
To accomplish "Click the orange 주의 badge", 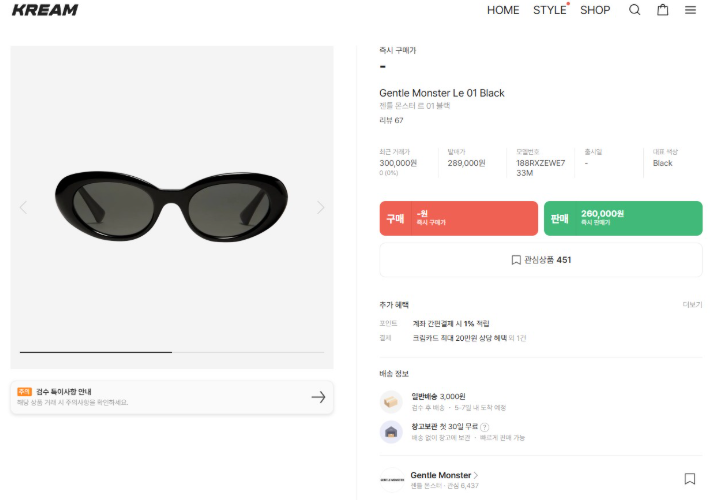I will [24, 391].
